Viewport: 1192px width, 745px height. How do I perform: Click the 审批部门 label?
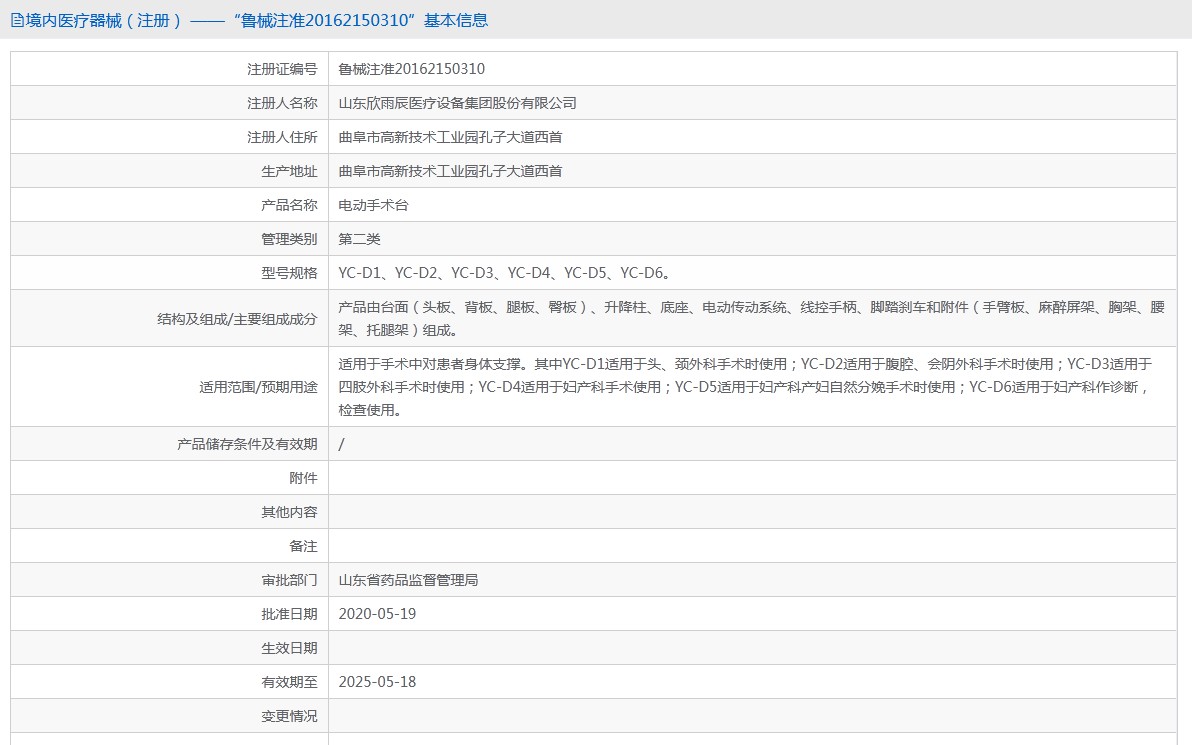tap(289, 581)
